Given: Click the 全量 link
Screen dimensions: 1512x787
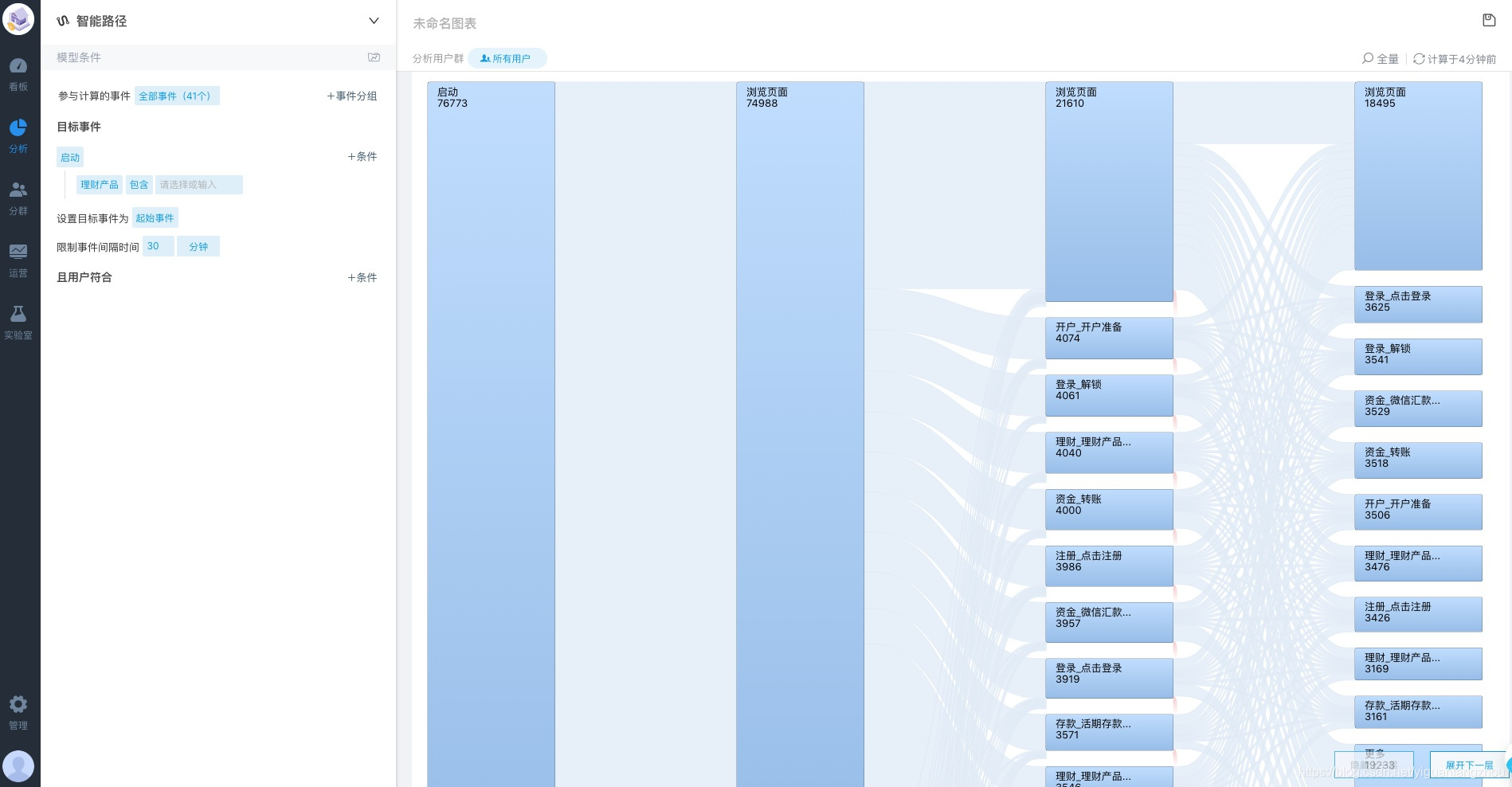Looking at the screenshot, I should pyautogui.click(x=1388, y=59).
